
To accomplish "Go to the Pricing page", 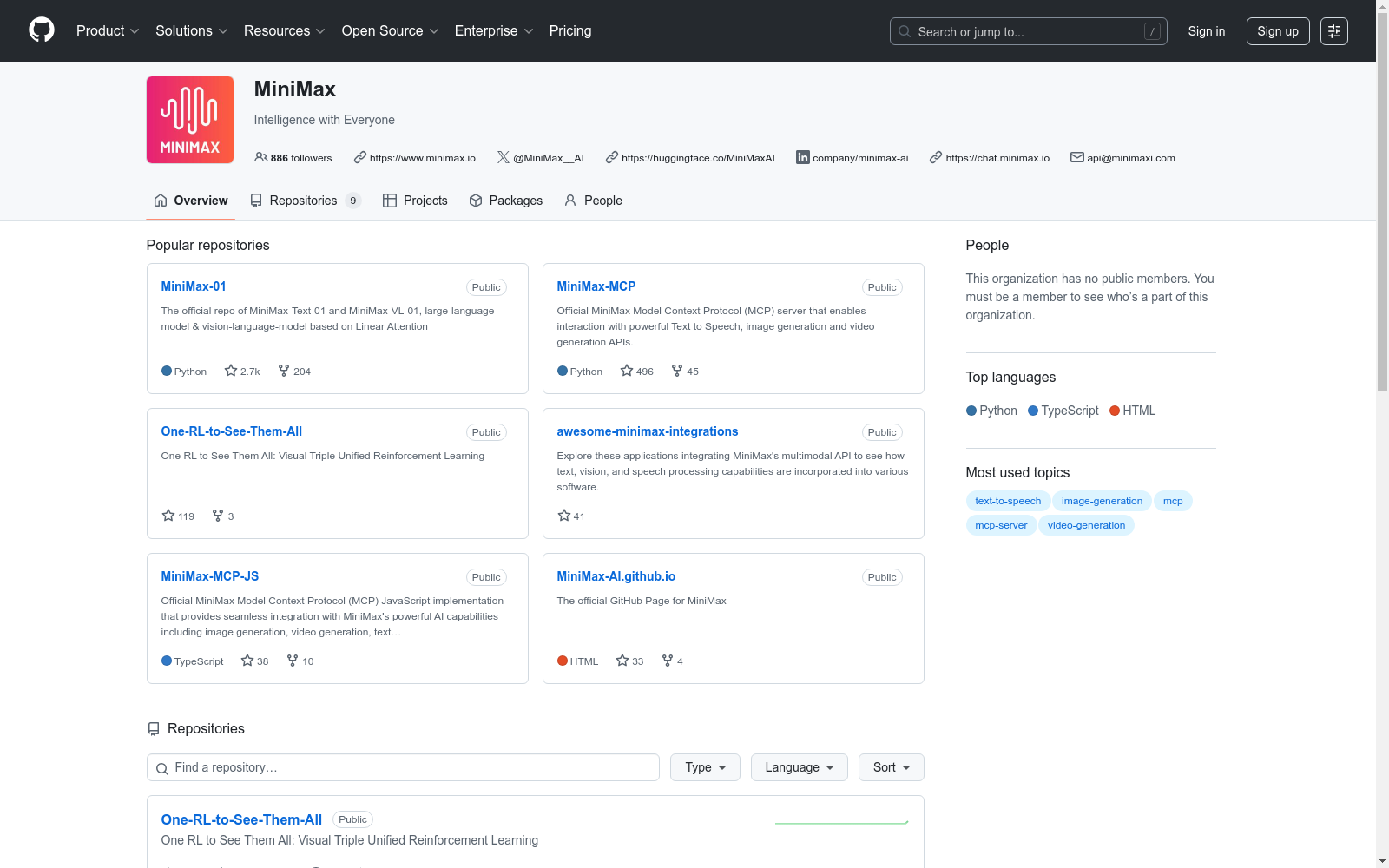I will (570, 31).
